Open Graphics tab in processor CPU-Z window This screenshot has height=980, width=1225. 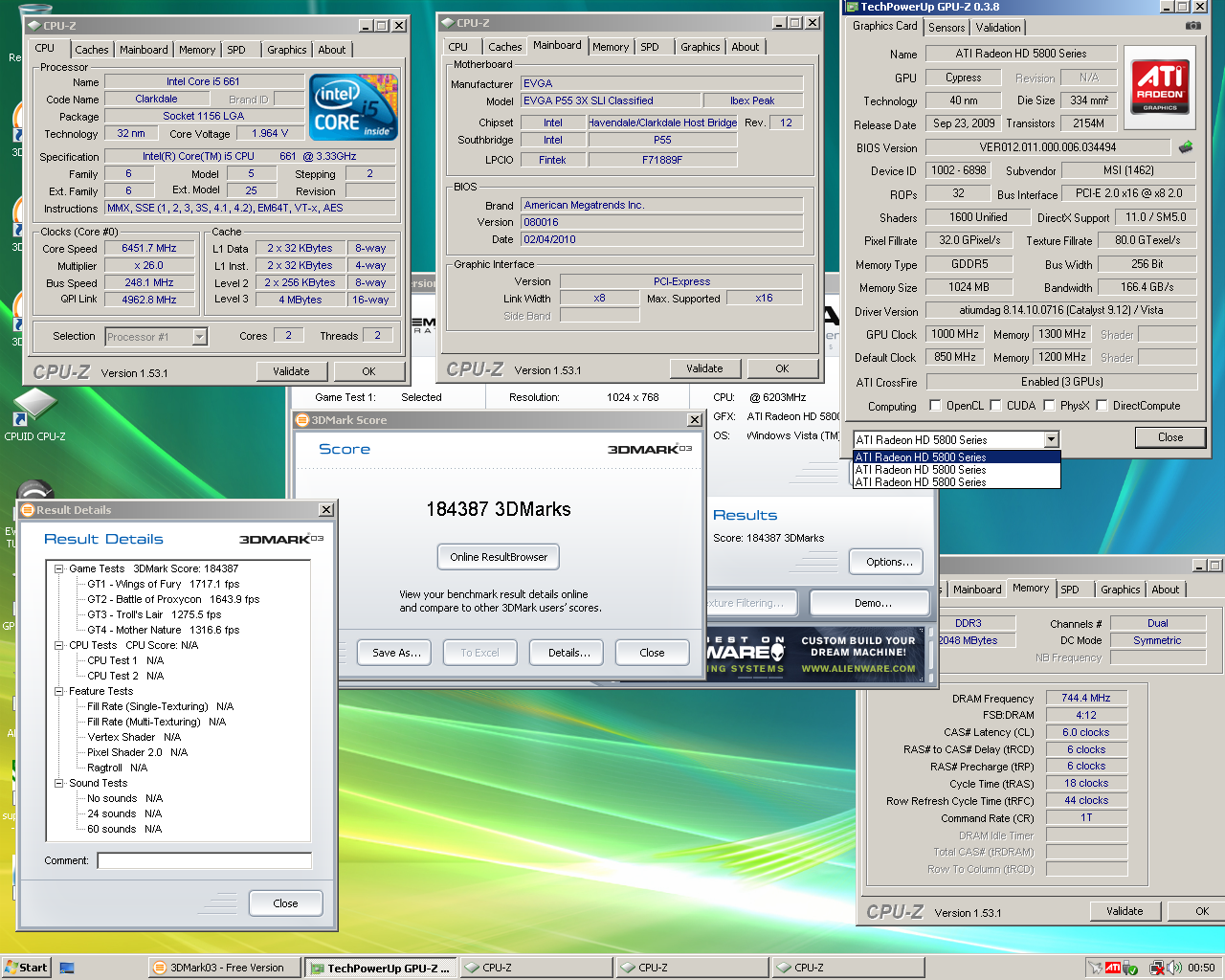point(287,50)
